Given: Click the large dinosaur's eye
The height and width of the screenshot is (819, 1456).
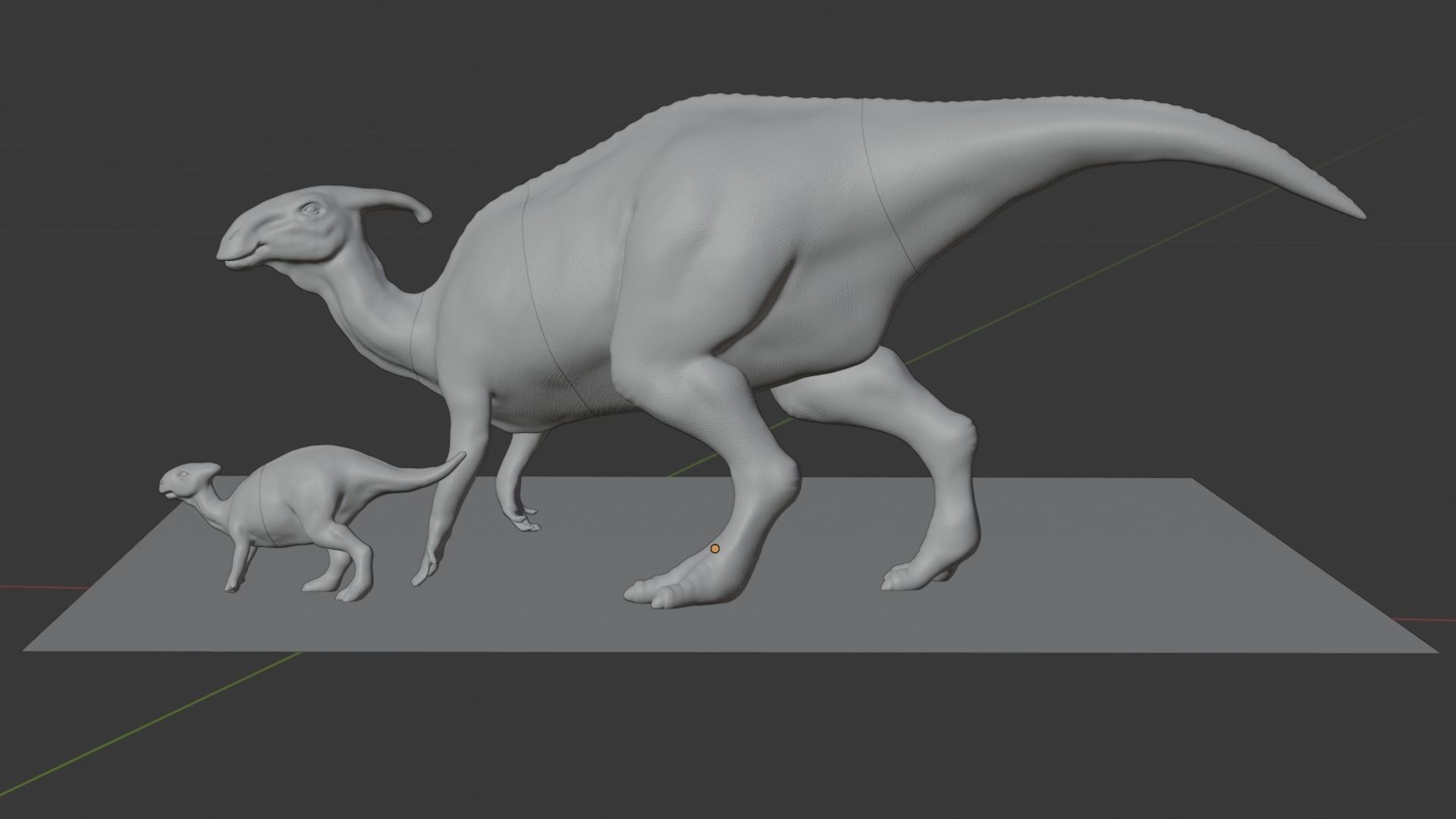Looking at the screenshot, I should coord(309,209).
